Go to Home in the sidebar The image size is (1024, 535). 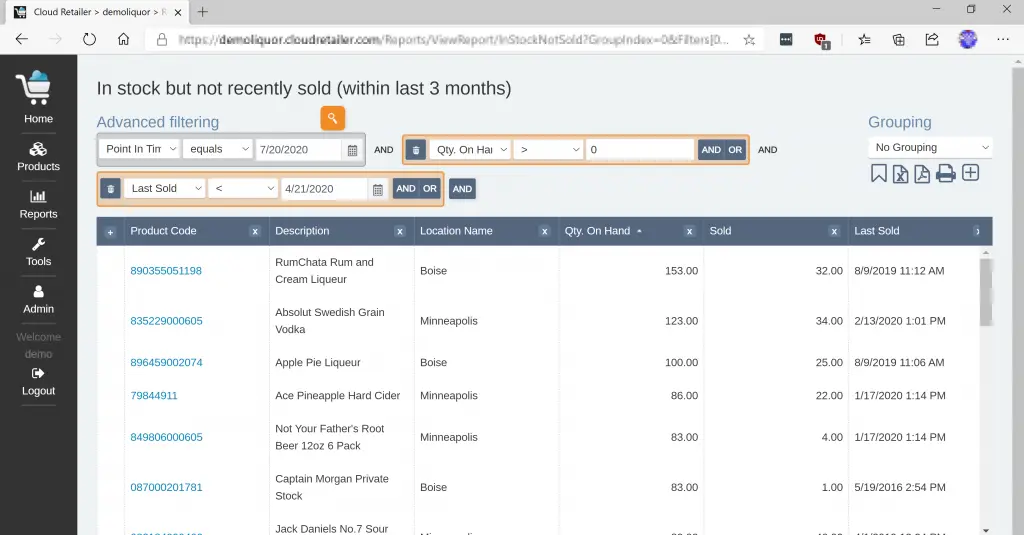(x=38, y=97)
